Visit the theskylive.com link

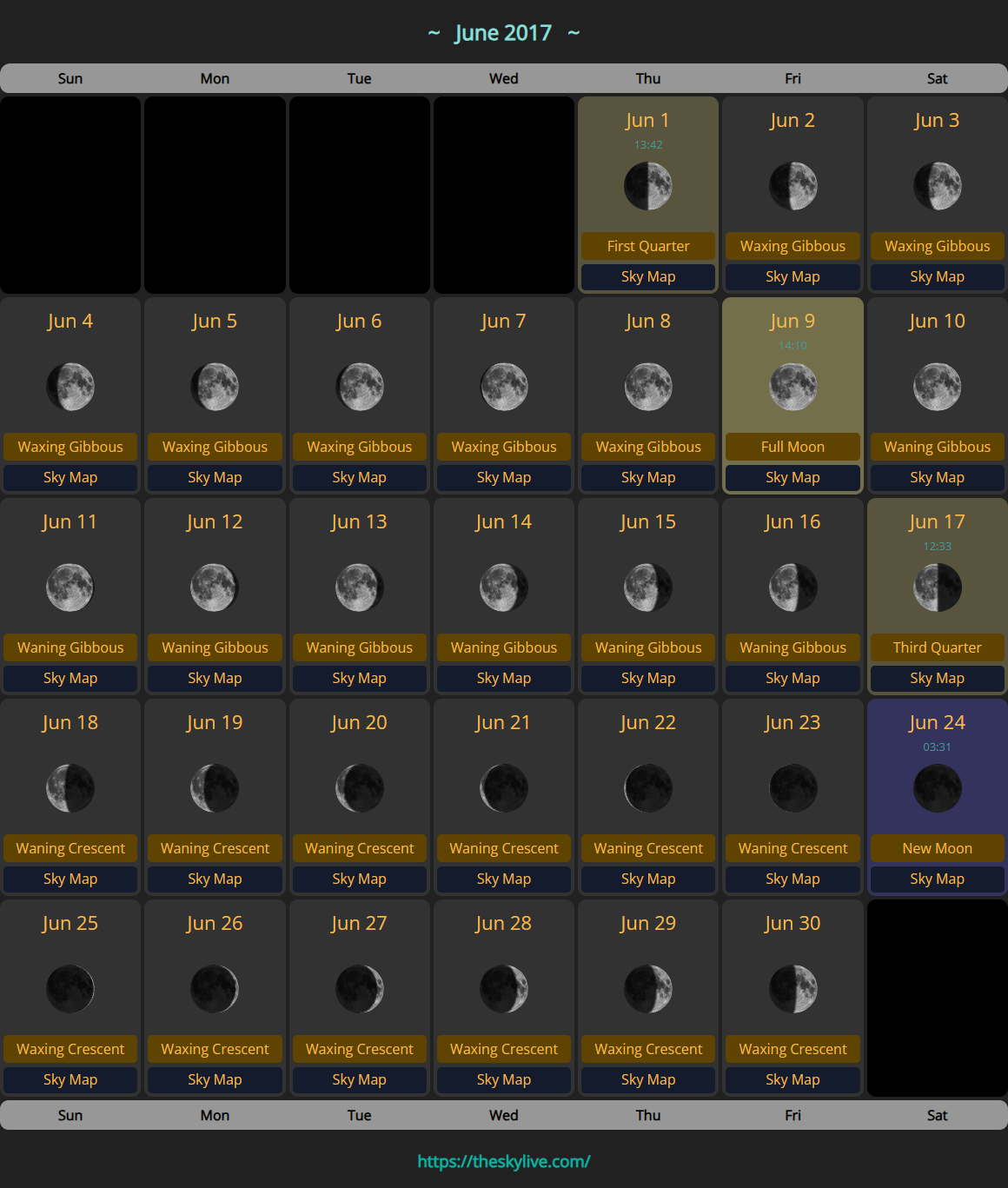[504, 1161]
